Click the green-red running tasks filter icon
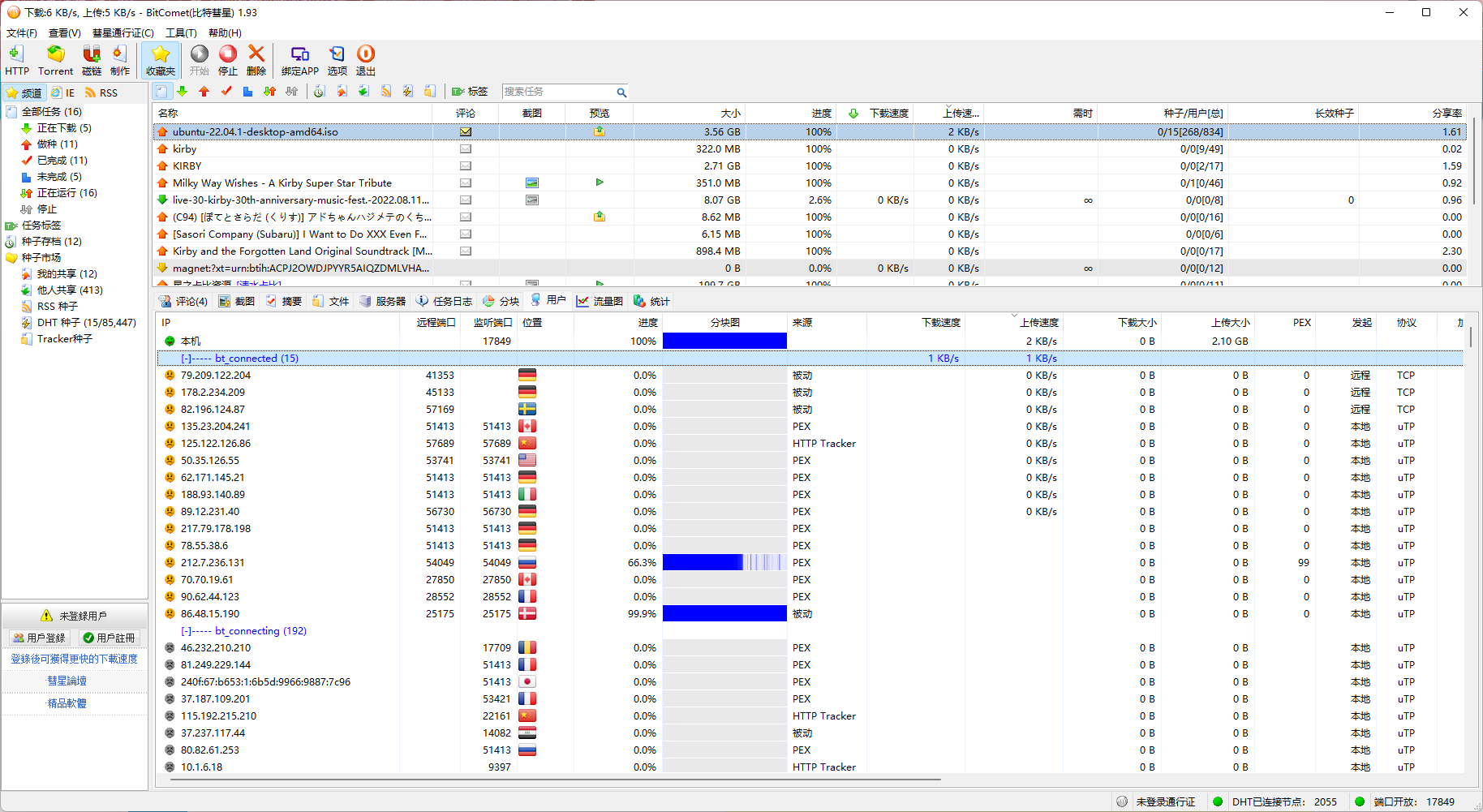This screenshot has width=1483, height=812. tap(270, 92)
